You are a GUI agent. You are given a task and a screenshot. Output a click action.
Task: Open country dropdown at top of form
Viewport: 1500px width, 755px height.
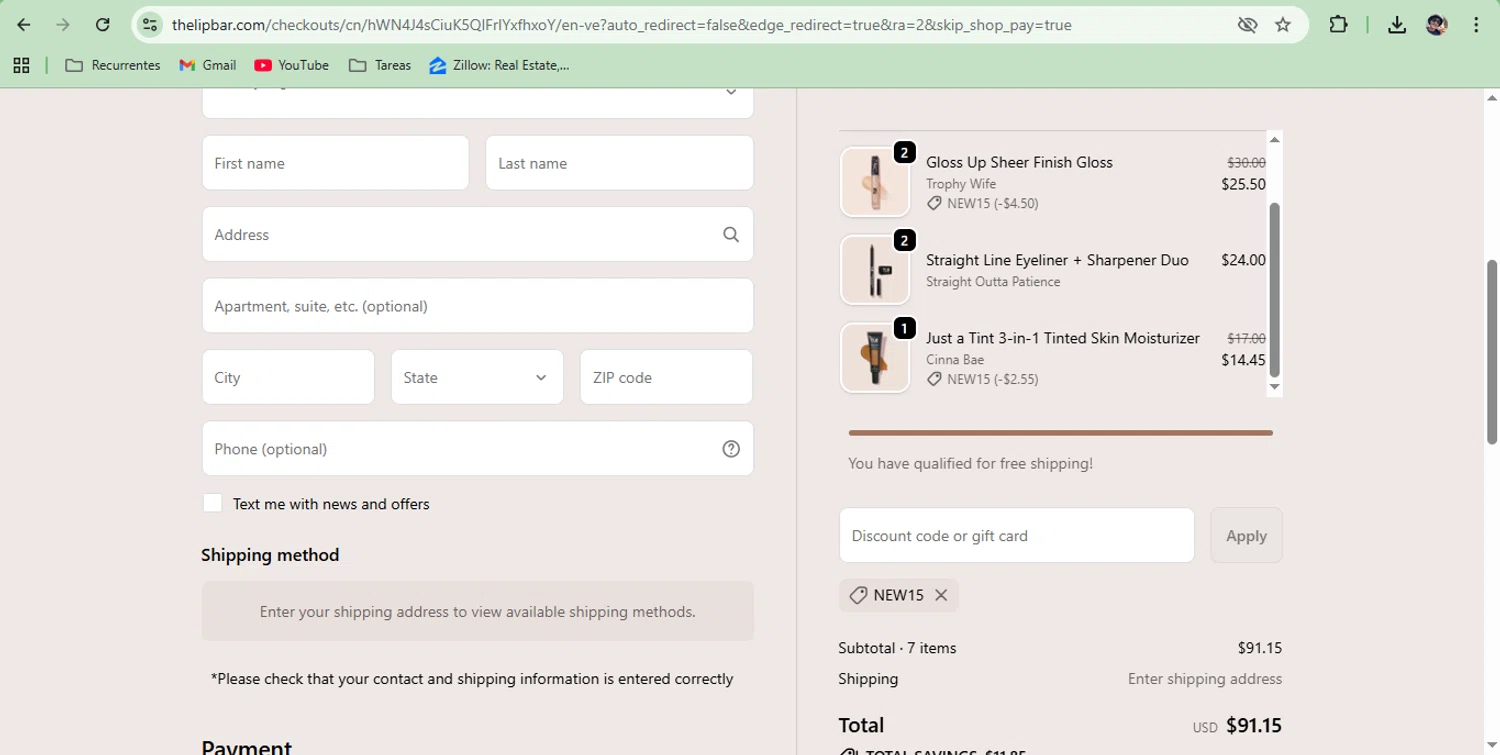pos(478,102)
